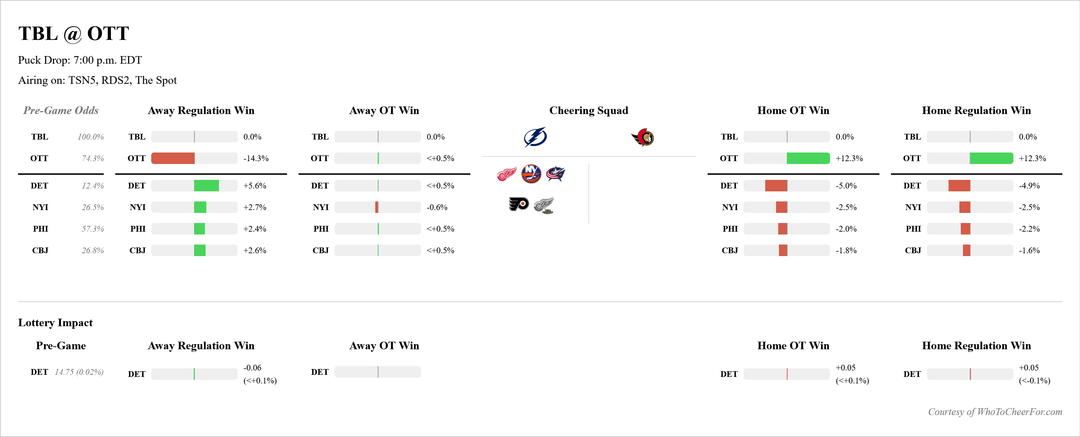Click the grey Detroit Red Wings logo
The image size is (1080, 437).
coord(543,205)
